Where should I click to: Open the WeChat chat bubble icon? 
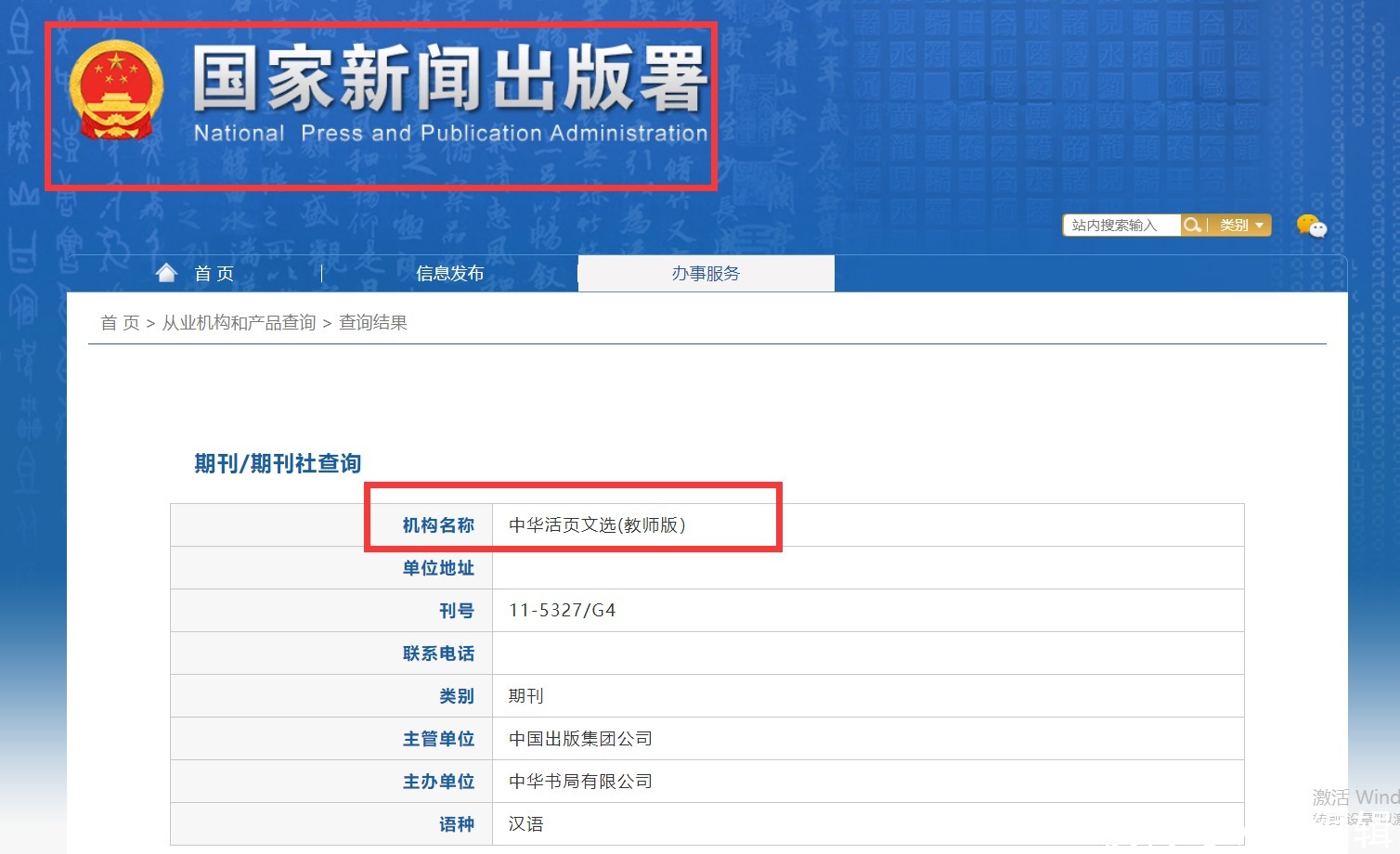(x=1311, y=226)
